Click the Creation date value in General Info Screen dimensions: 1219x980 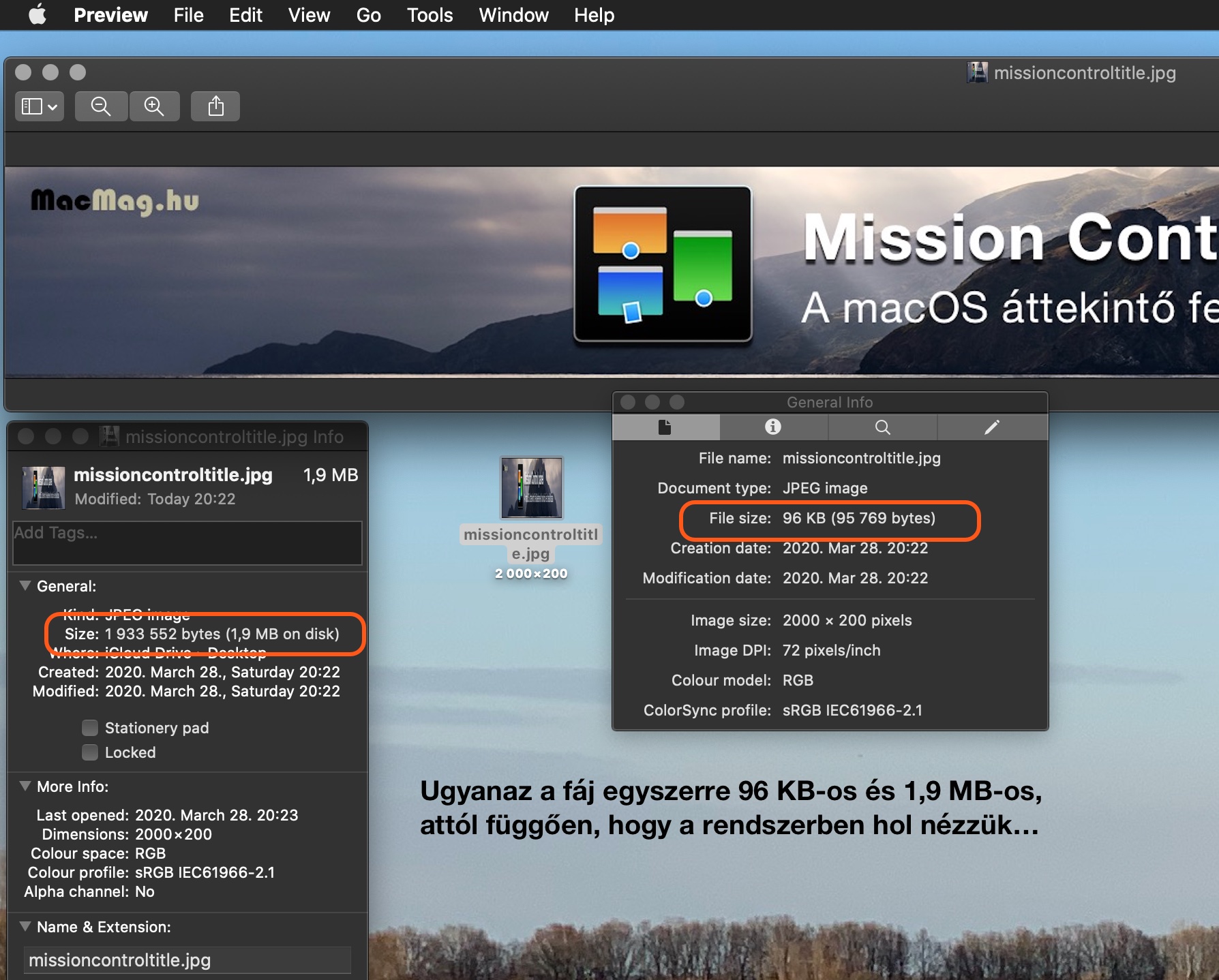coord(855,548)
